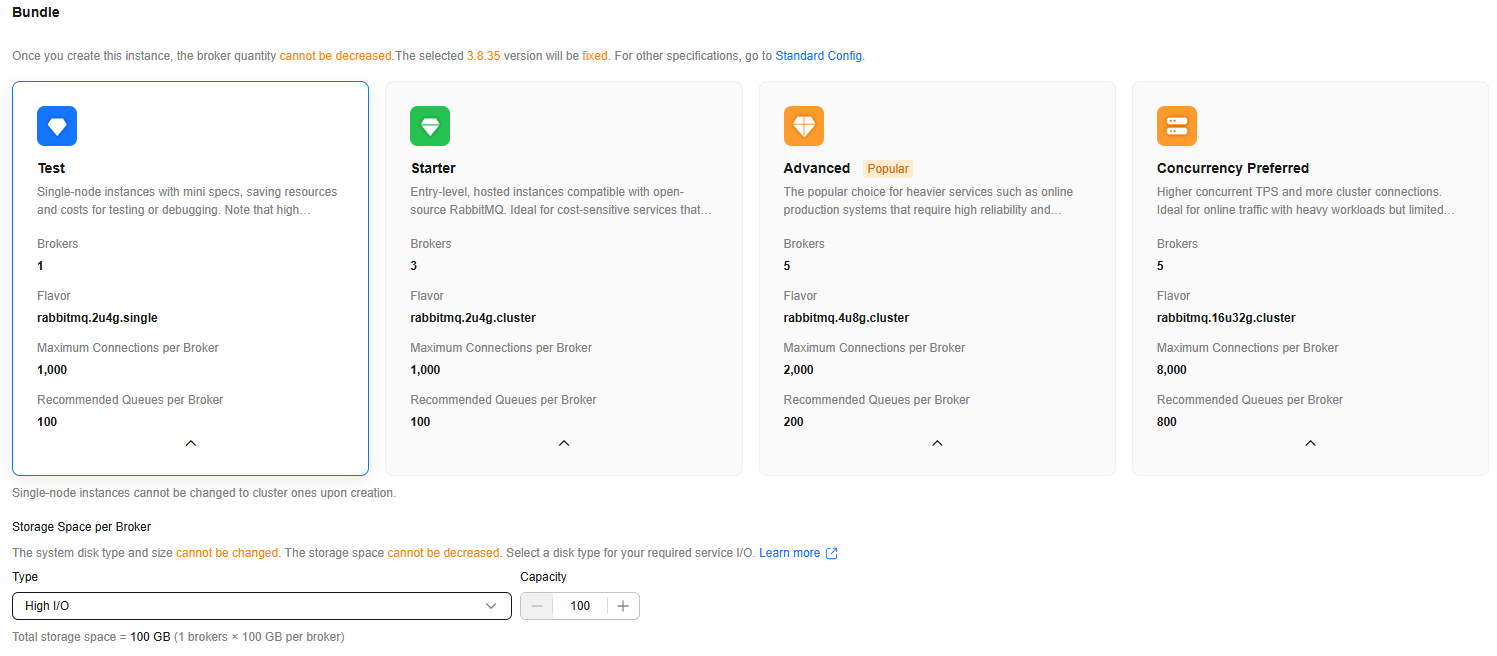Image resolution: width=1497 pixels, height=656 pixels.
Task: Click the external link icon beside Learn more
Action: tap(832, 553)
